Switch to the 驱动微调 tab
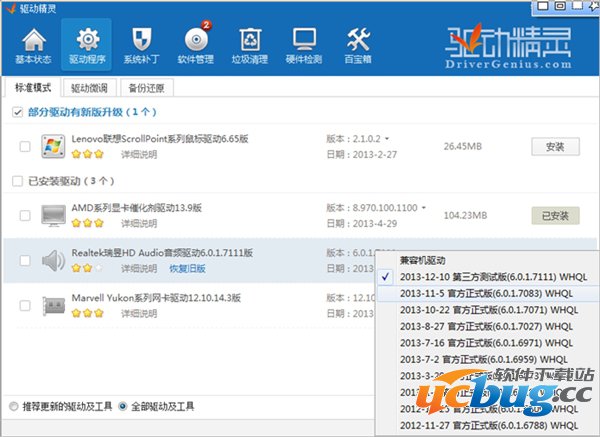The height and width of the screenshot is (437, 600). (x=89, y=88)
